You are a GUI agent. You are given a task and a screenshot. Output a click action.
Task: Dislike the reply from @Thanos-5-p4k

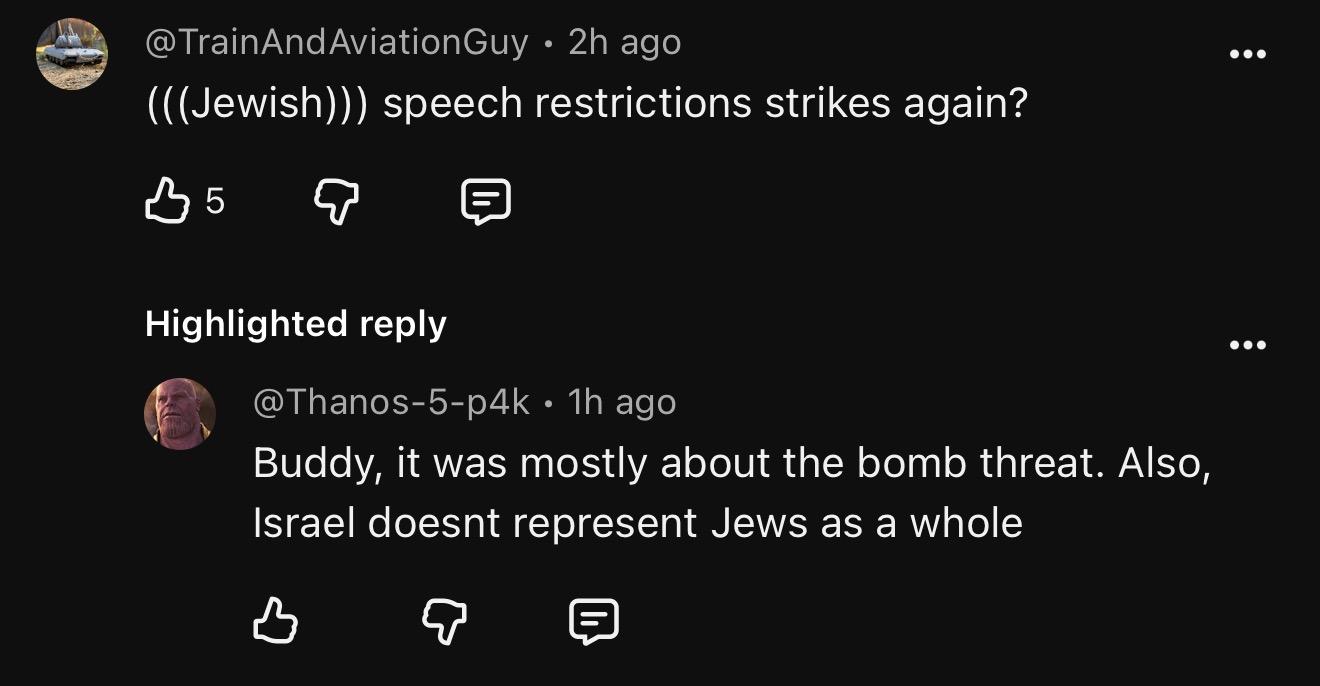tap(445, 622)
